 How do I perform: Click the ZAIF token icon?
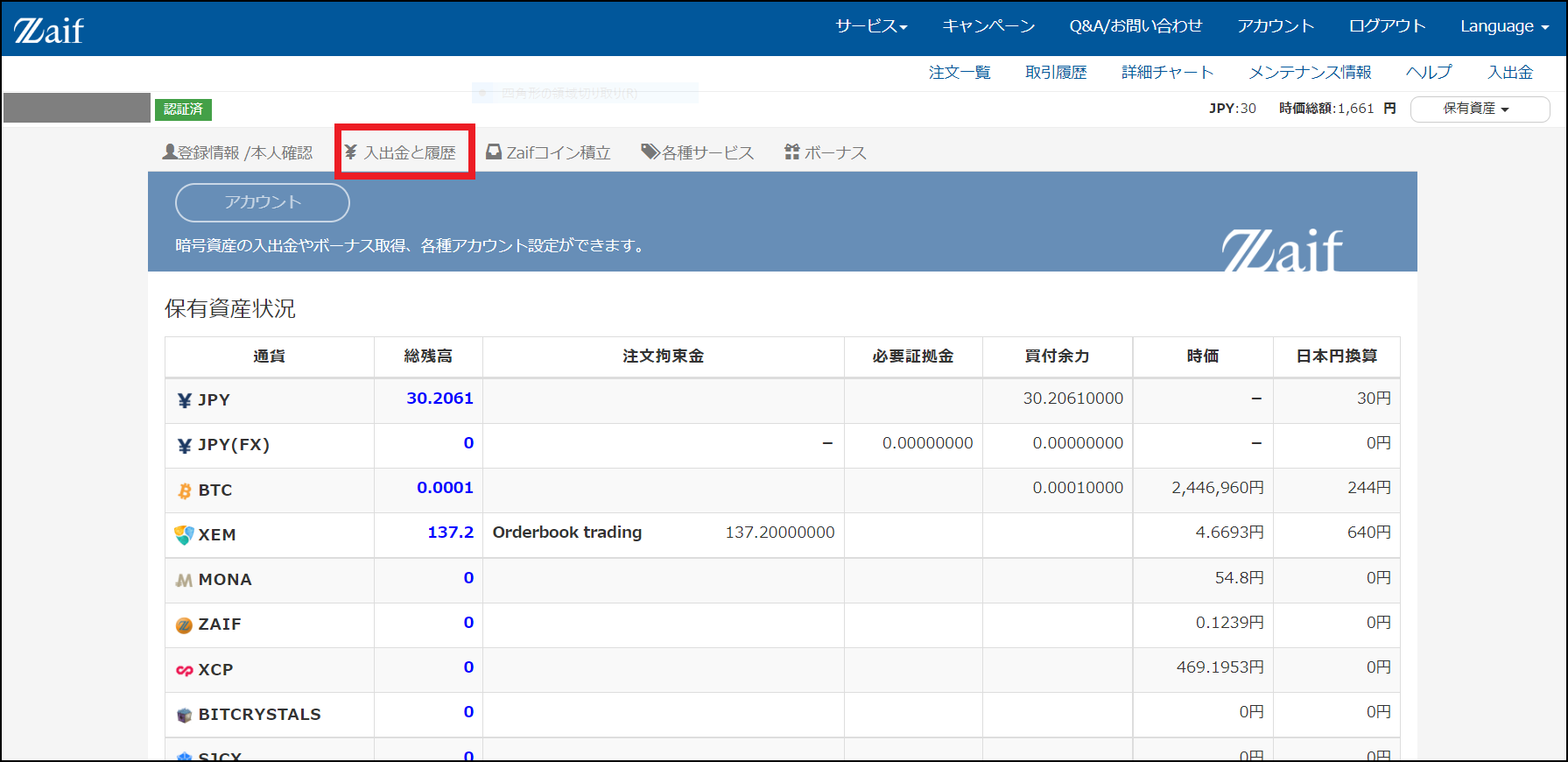pyautogui.click(x=185, y=625)
